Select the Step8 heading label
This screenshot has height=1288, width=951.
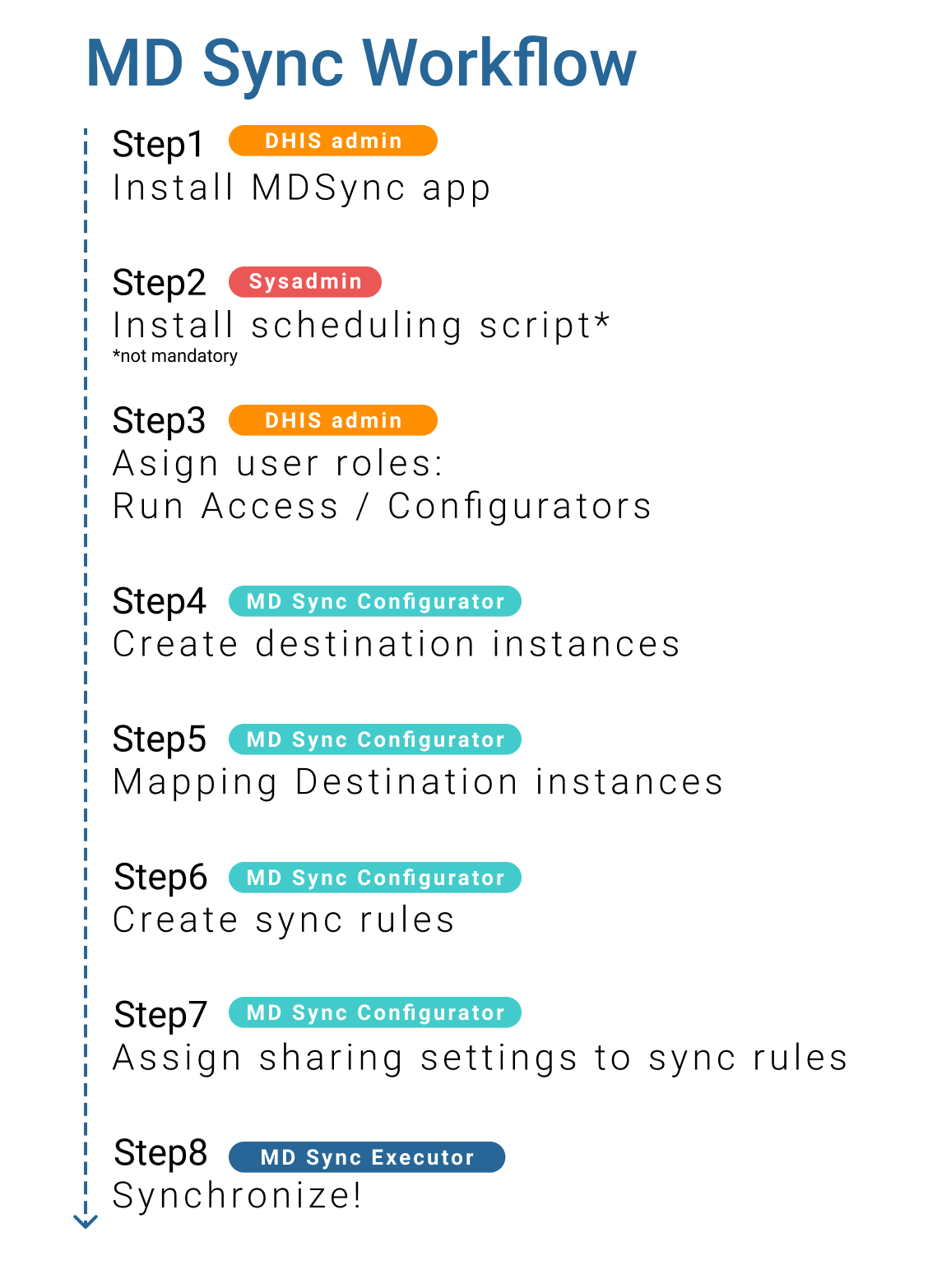tap(160, 1154)
